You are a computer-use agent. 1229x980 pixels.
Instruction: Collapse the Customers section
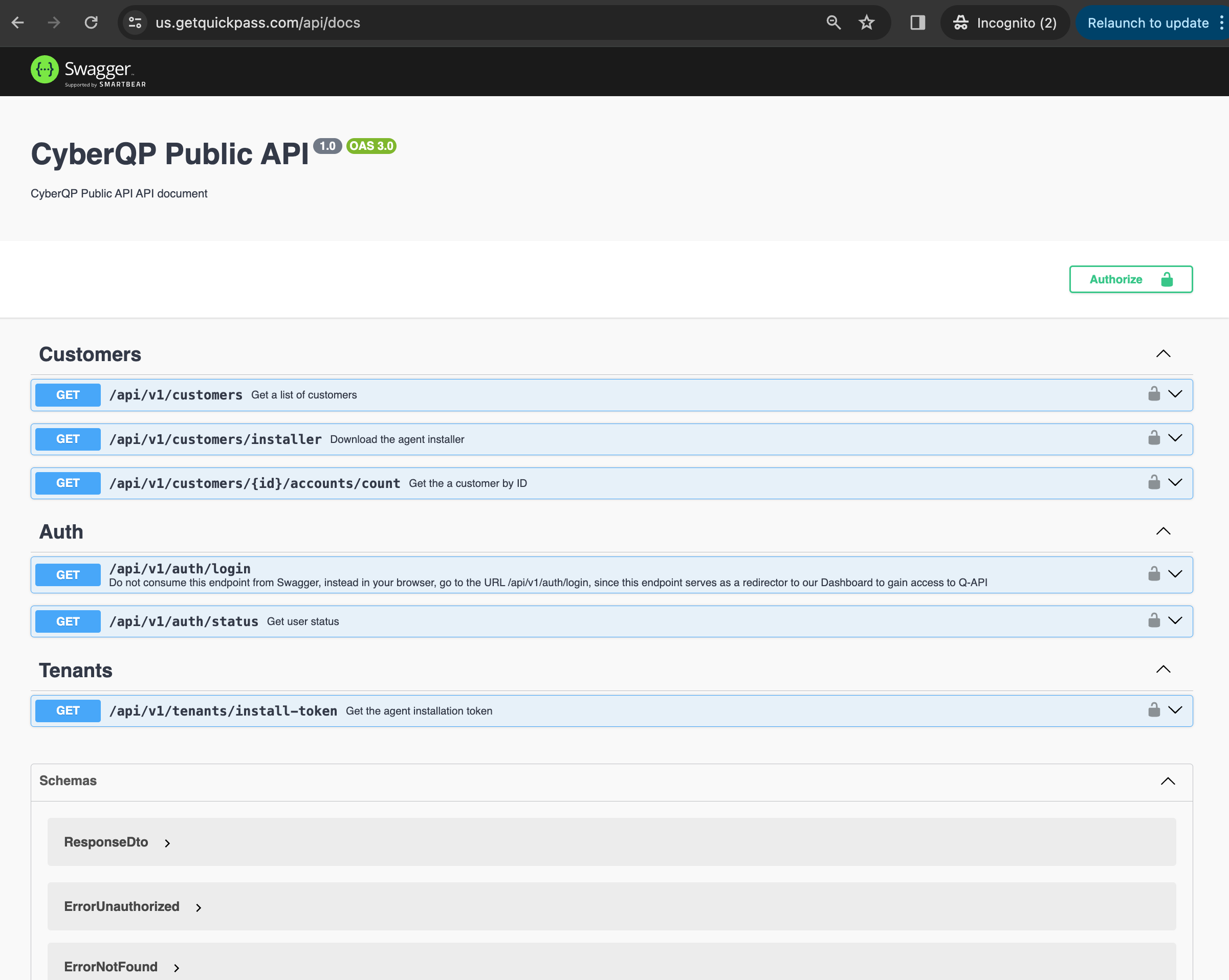coord(1163,354)
